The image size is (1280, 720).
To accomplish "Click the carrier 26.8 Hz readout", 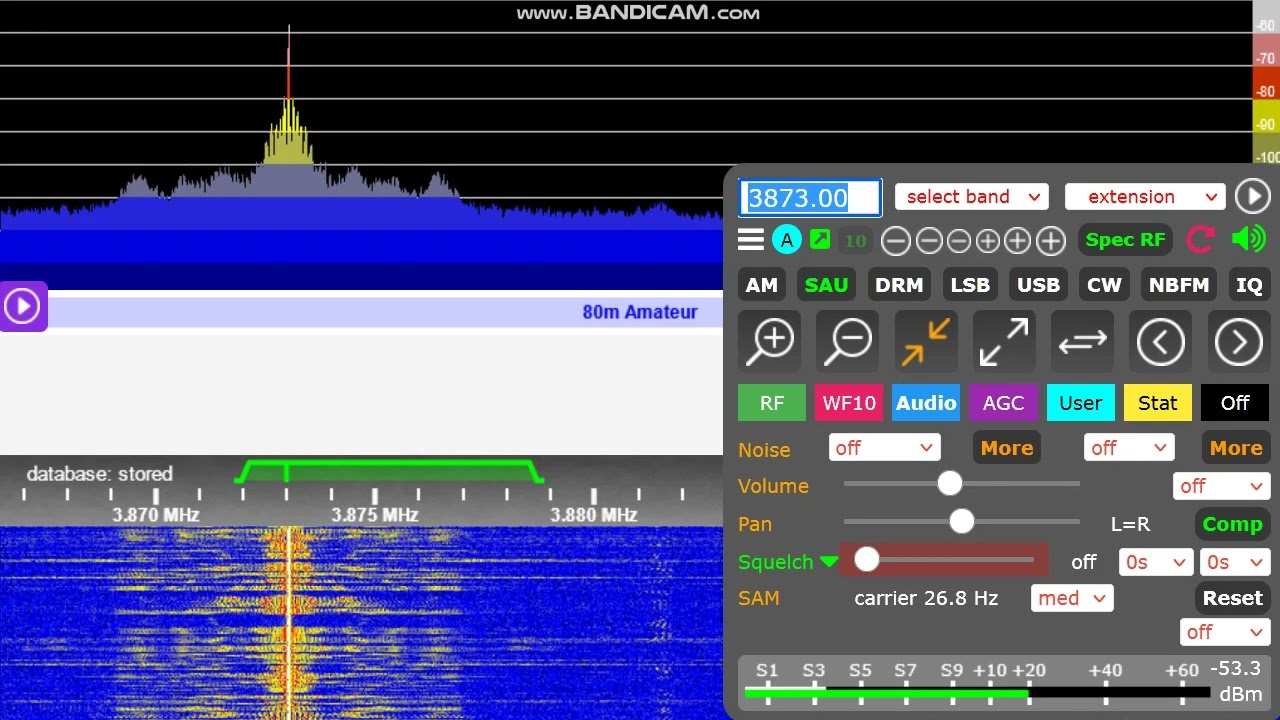I will [926, 598].
